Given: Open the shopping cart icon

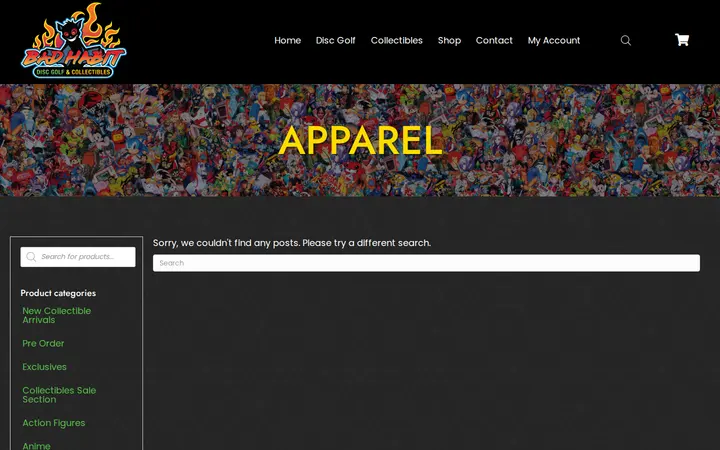Looking at the screenshot, I should [x=682, y=40].
